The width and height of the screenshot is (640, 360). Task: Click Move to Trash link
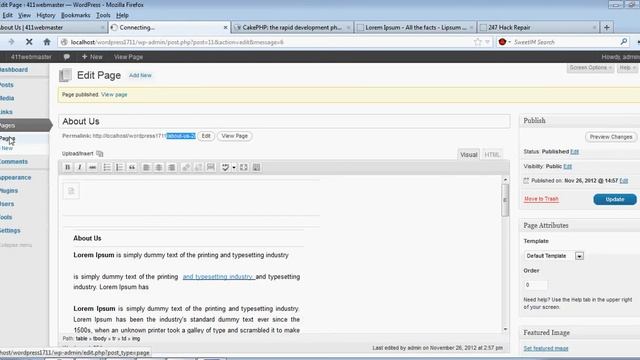pos(541,199)
